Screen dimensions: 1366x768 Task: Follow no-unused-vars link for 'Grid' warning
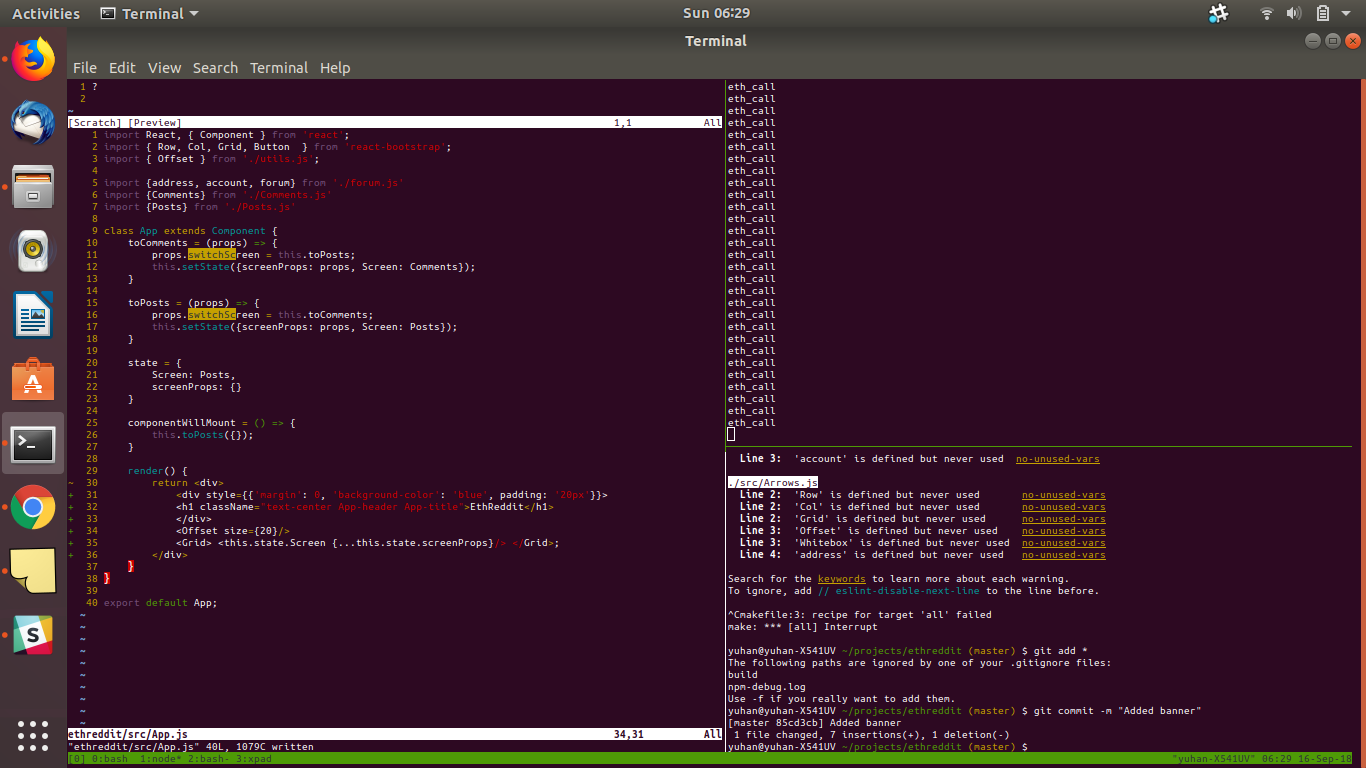click(x=1063, y=519)
